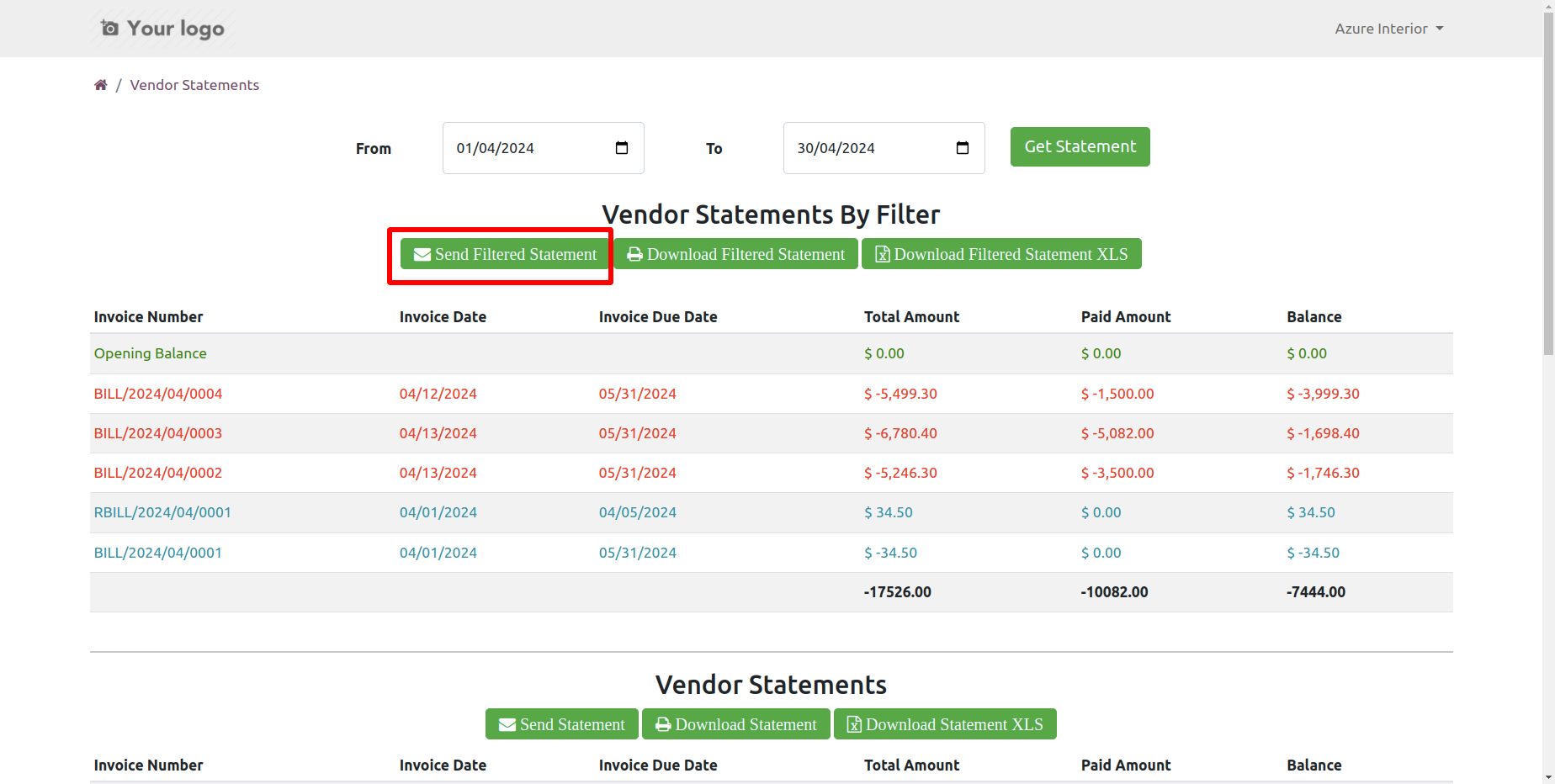
Task: Click Balance header in filtered table
Action: [x=1314, y=317]
